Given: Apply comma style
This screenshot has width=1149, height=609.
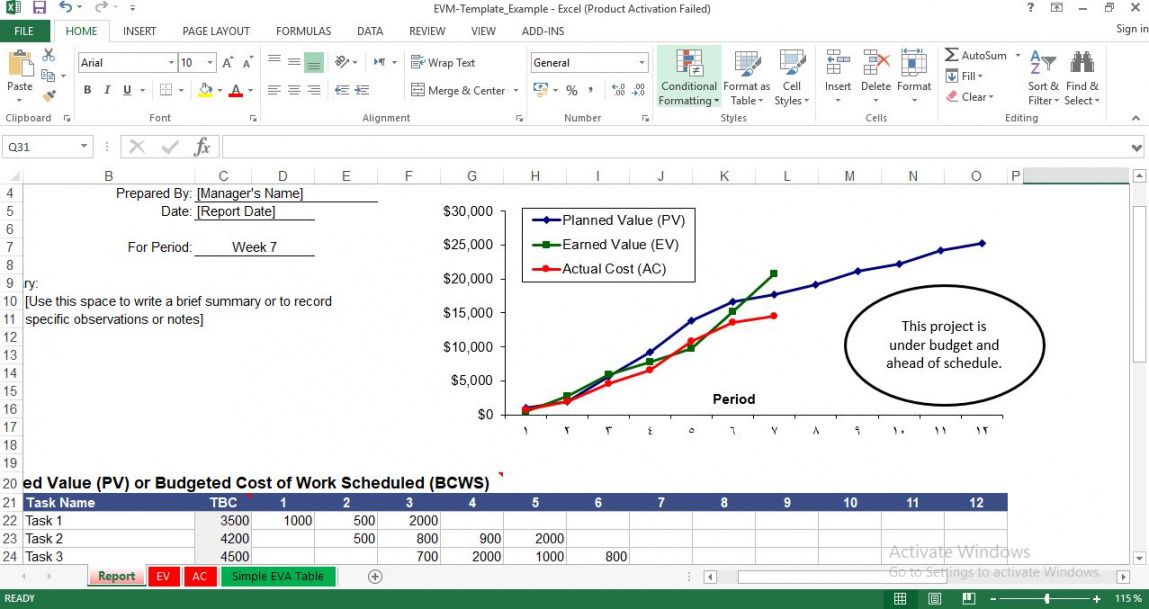Looking at the screenshot, I should pyautogui.click(x=591, y=90).
